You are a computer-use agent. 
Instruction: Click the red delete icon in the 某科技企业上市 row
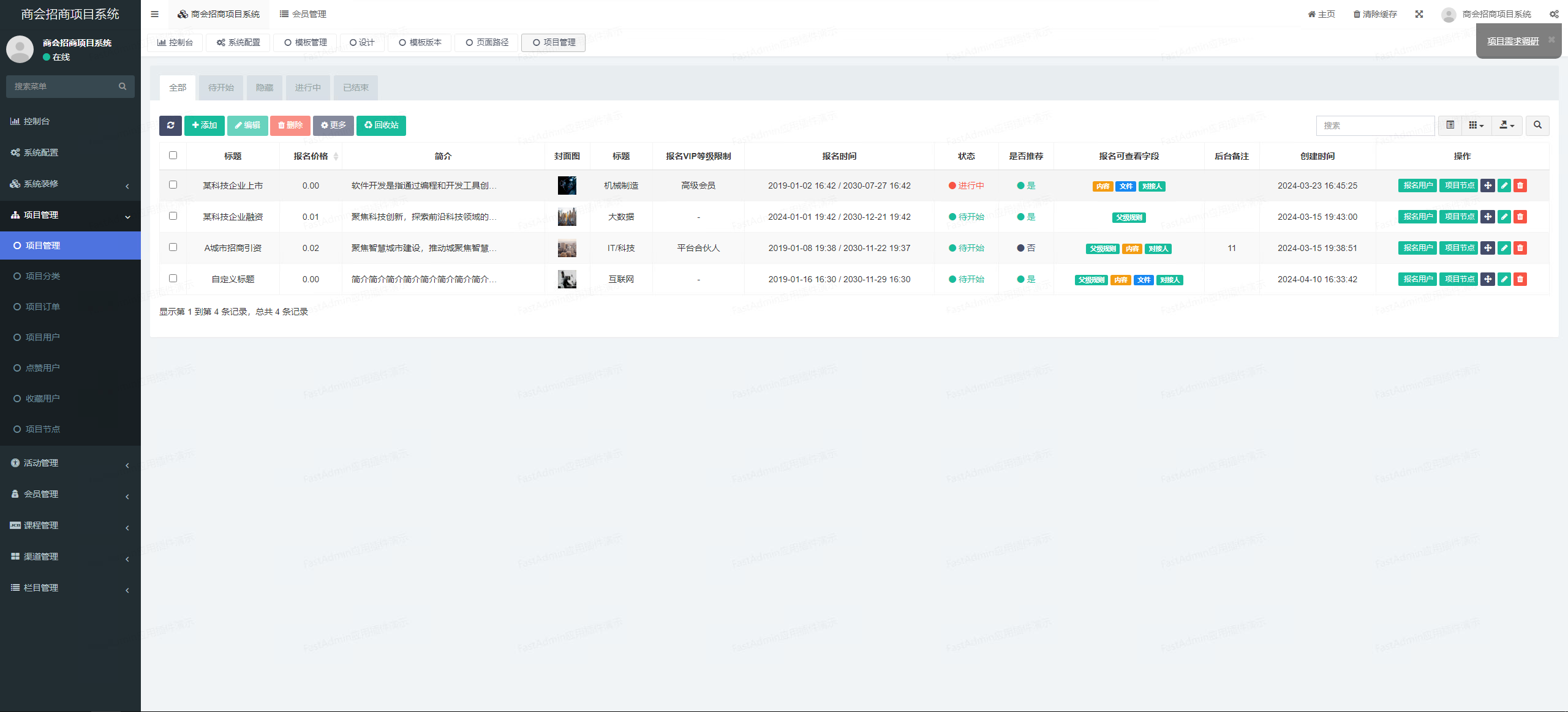(x=1520, y=185)
